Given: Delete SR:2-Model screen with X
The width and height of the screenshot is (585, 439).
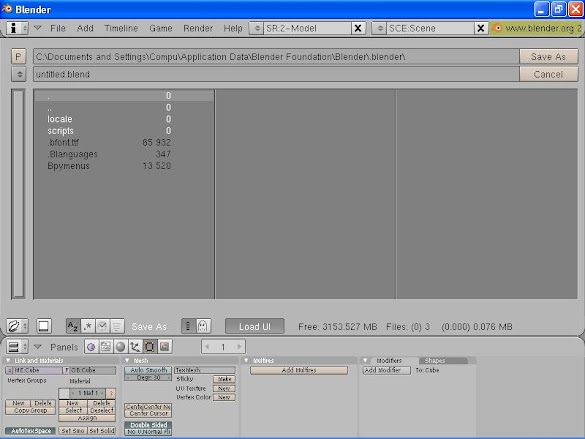Looking at the screenshot, I should click(x=357, y=28).
